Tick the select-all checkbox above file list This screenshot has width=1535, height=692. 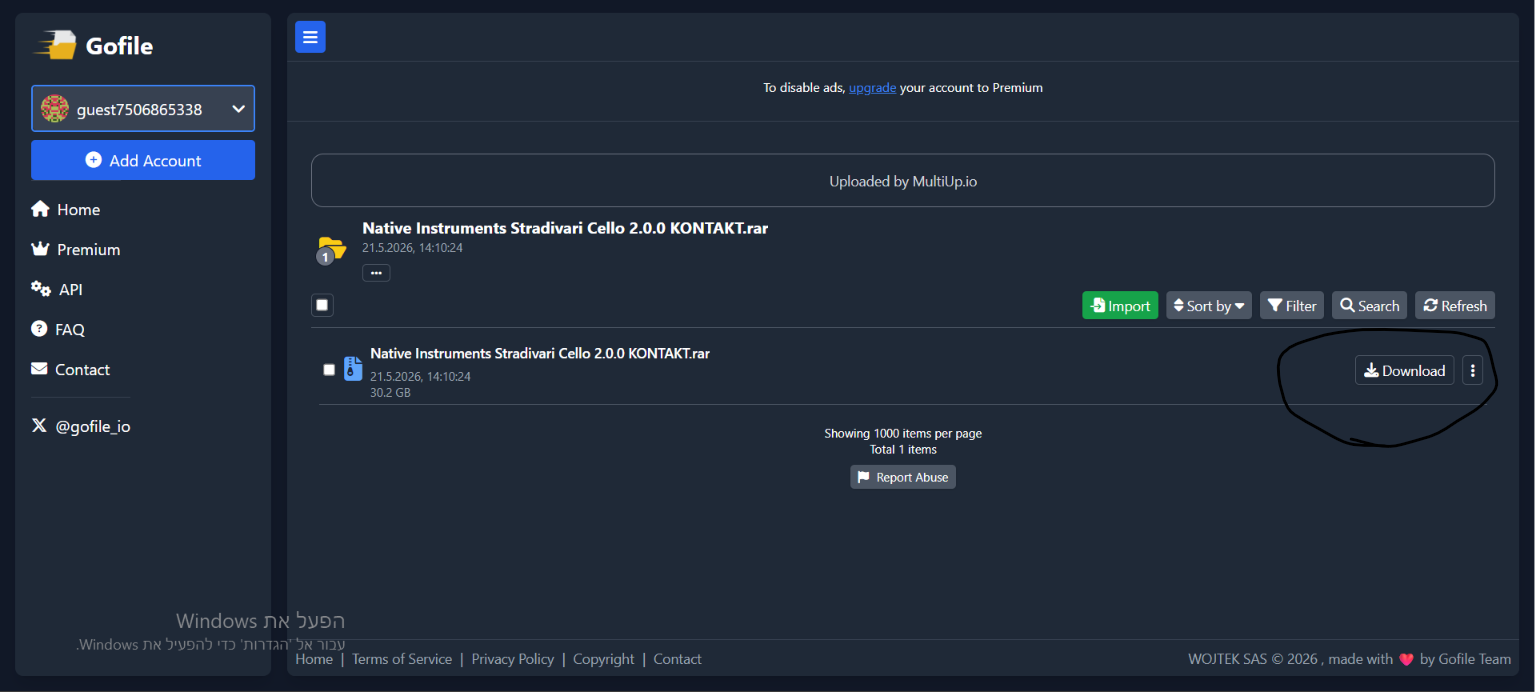pos(322,305)
